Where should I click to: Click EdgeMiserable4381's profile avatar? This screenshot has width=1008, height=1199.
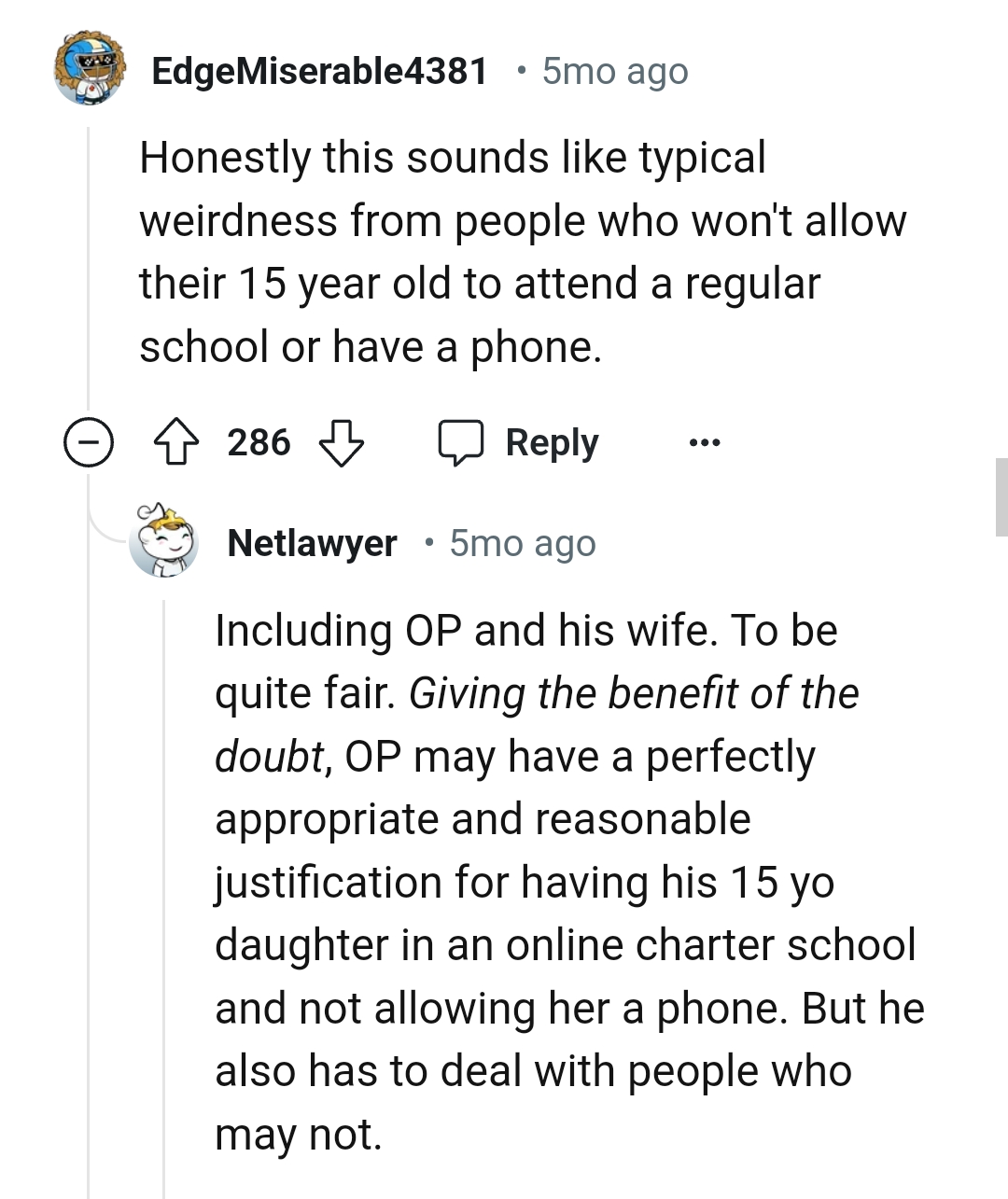tap(89, 70)
